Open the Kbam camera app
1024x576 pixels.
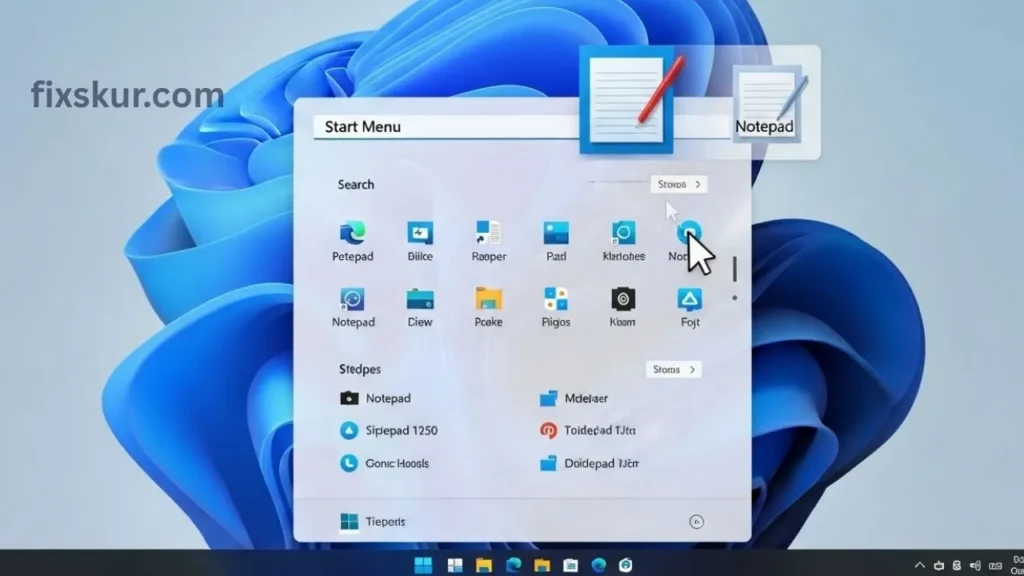pyautogui.click(x=622, y=307)
